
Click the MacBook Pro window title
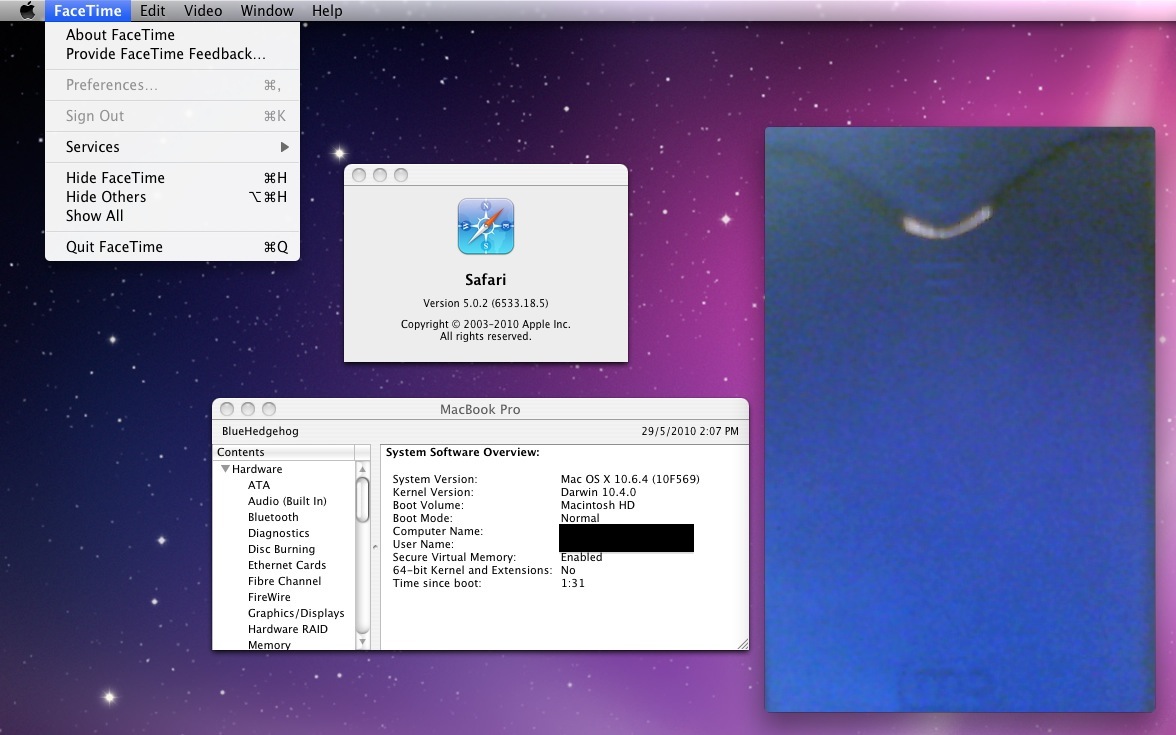pos(480,410)
